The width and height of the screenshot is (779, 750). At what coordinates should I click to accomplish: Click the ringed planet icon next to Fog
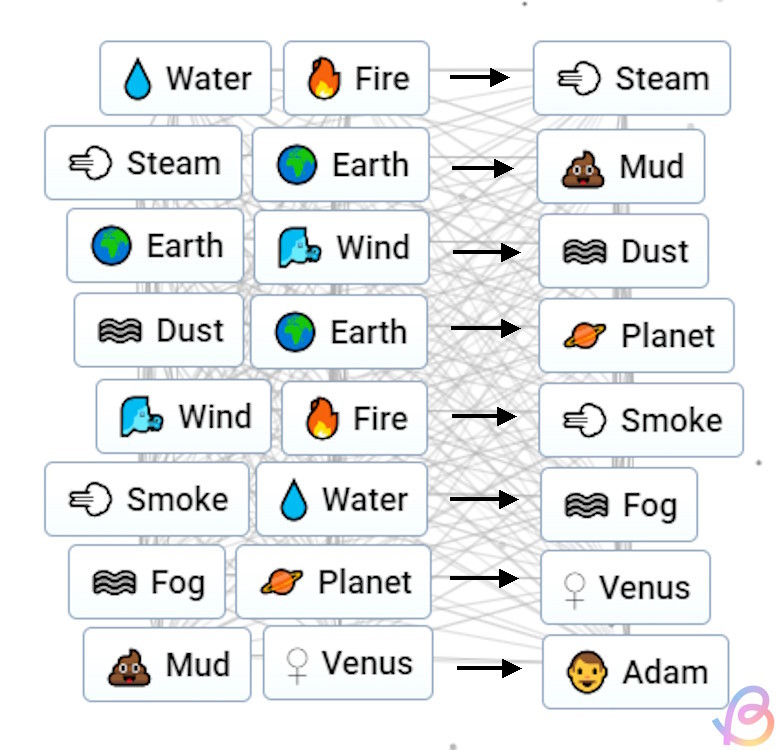[x=282, y=582]
